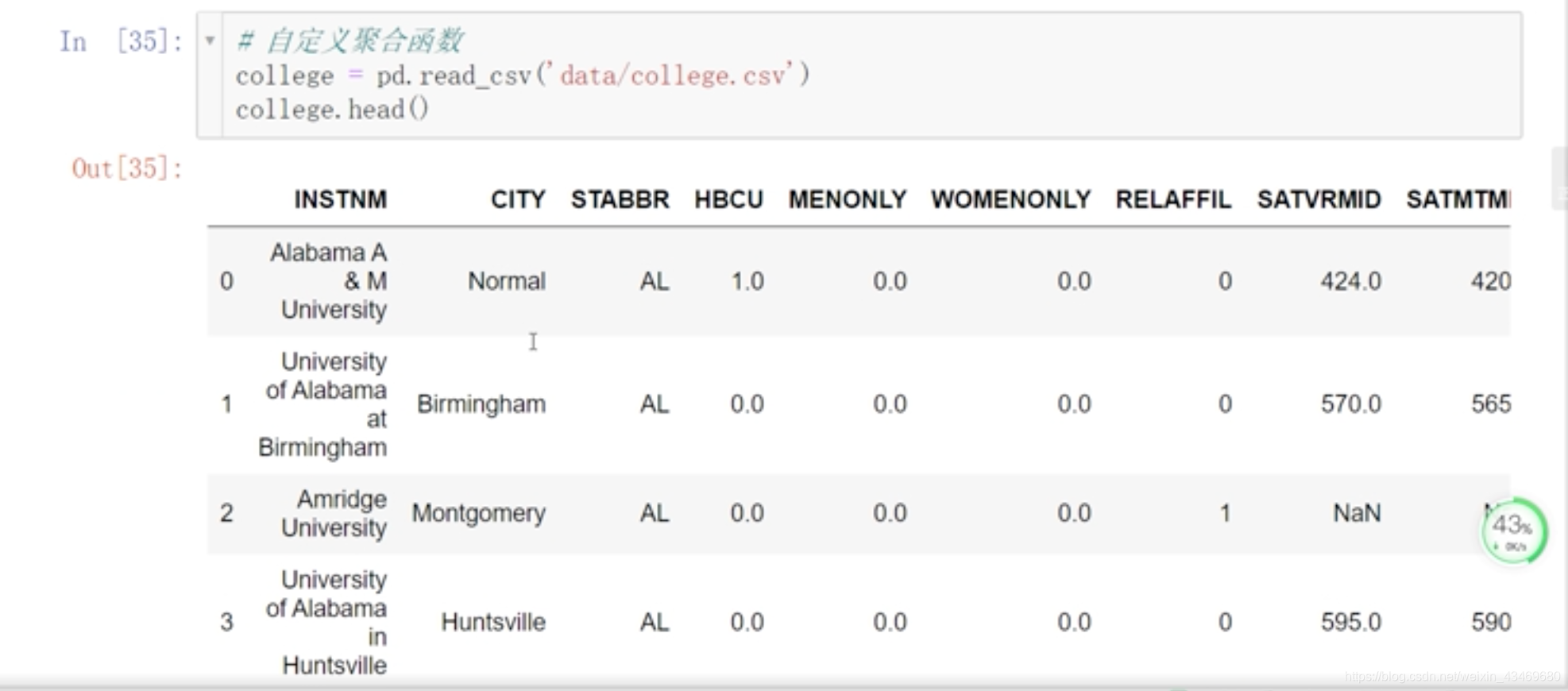Select the Amridge University cell
This screenshot has height=691, width=1568.
point(334,513)
